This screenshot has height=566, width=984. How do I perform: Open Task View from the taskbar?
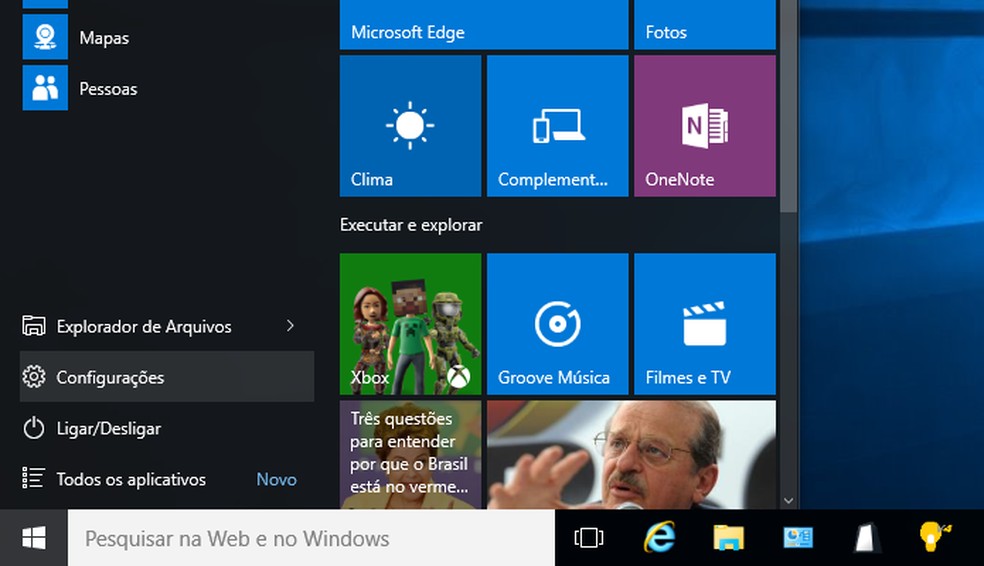tap(589, 538)
